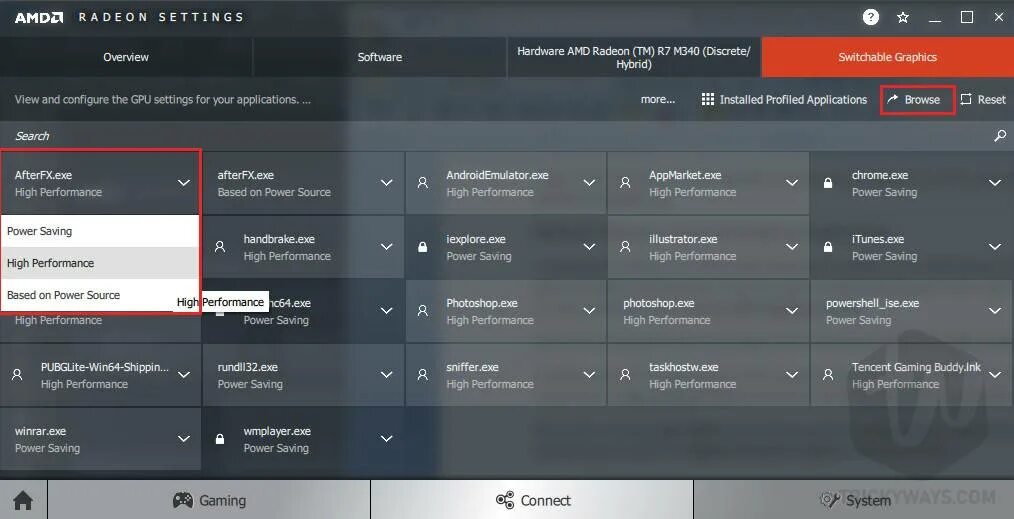
Task: Click the profile icon beside taskhostw.exe
Action: [x=625, y=375]
